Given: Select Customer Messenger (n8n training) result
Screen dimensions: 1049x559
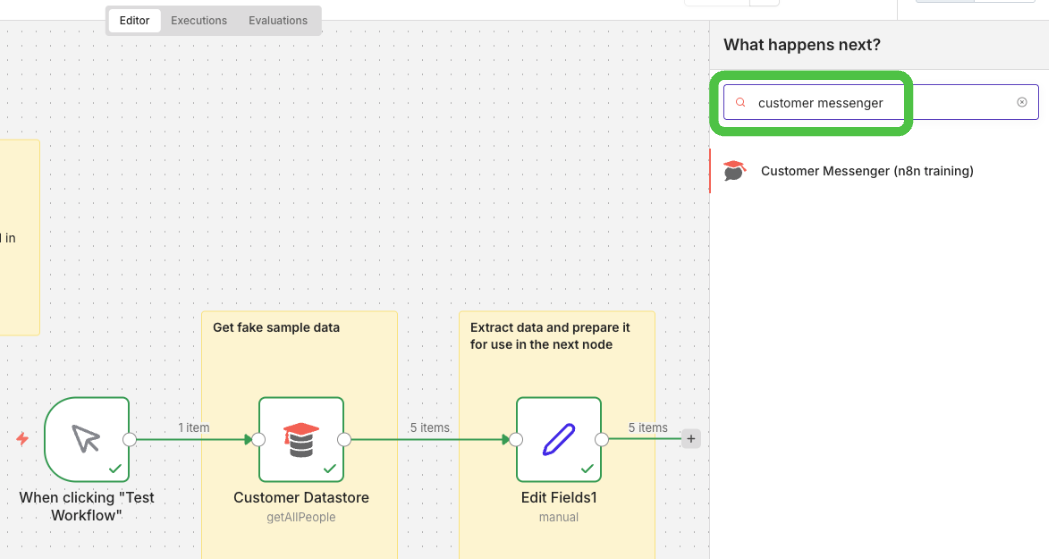Looking at the screenshot, I should (x=879, y=171).
